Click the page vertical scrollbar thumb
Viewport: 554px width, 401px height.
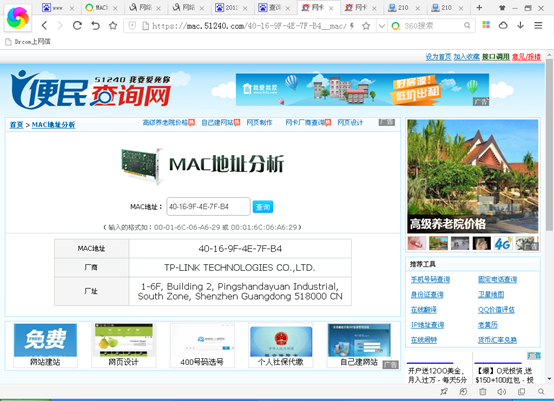tap(549, 145)
